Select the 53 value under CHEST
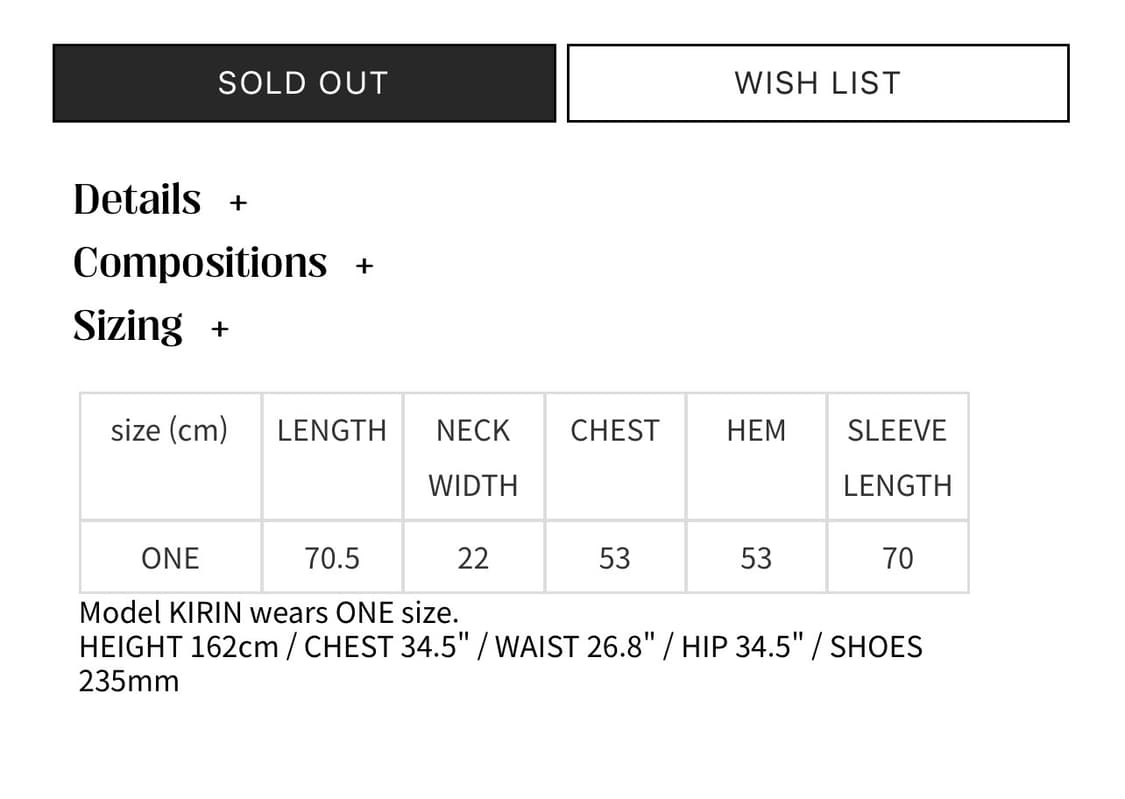Viewport: 1125px width, 799px height. coord(615,558)
